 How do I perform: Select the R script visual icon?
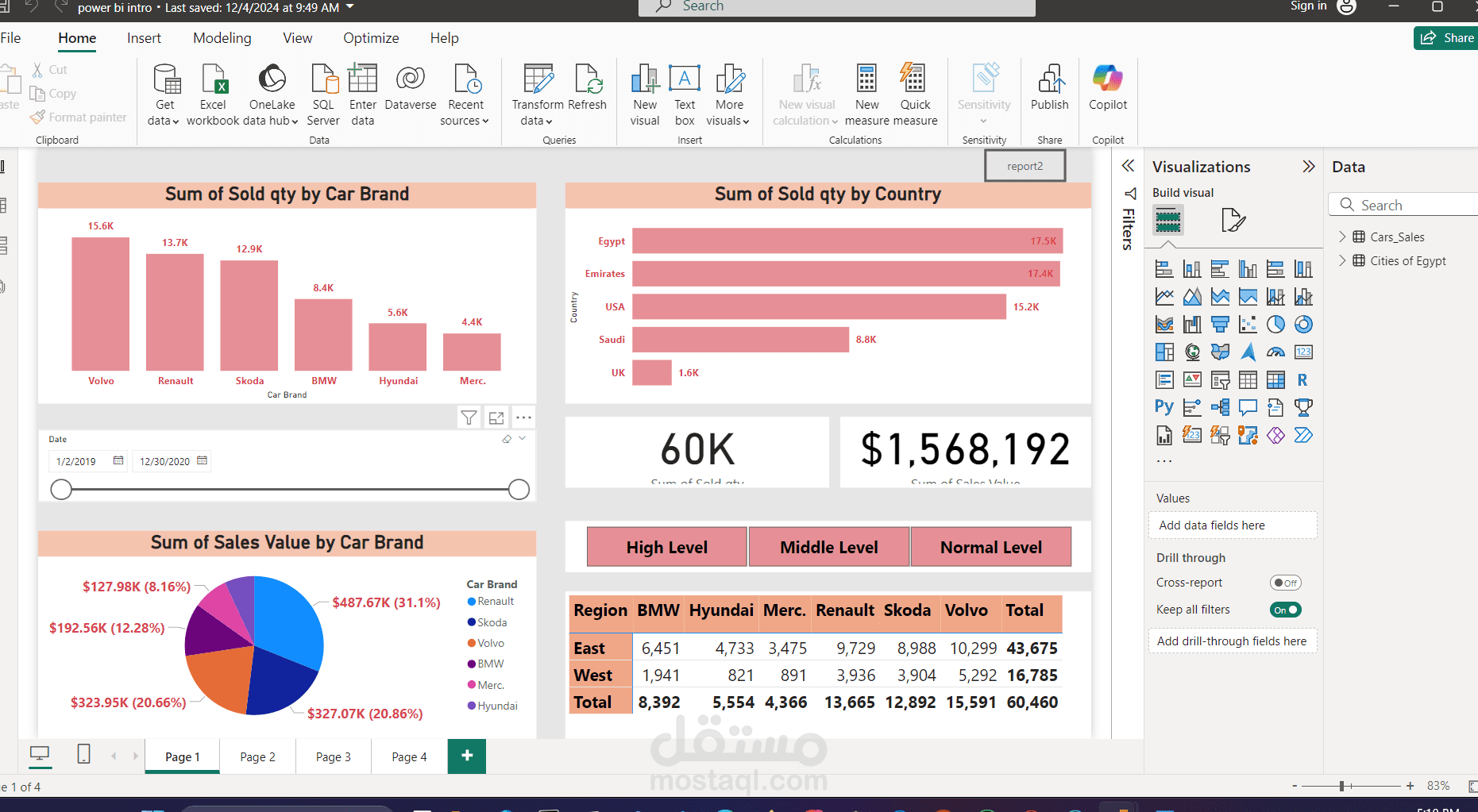tap(1302, 379)
